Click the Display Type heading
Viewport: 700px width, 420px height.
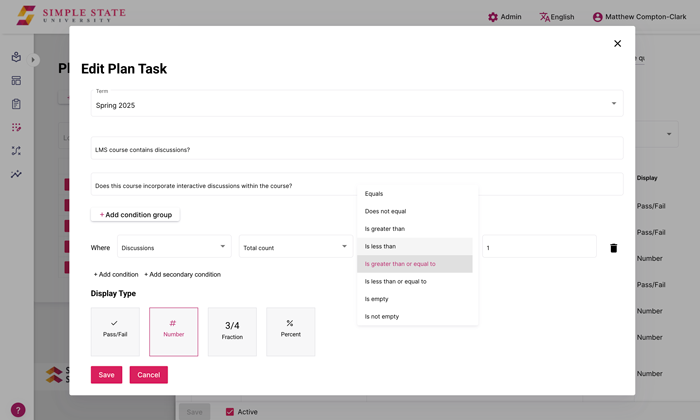[x=113, y=293]
